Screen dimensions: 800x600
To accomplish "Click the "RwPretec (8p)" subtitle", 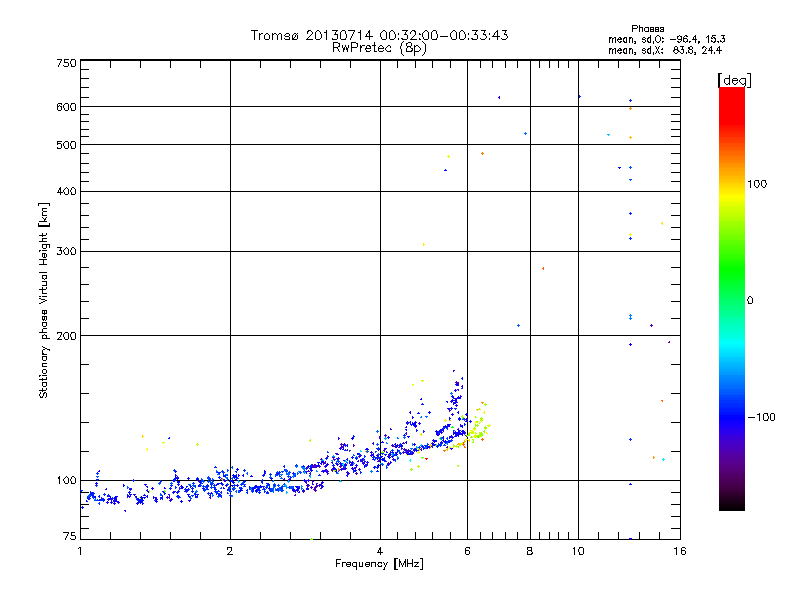I will pos(379,48).
